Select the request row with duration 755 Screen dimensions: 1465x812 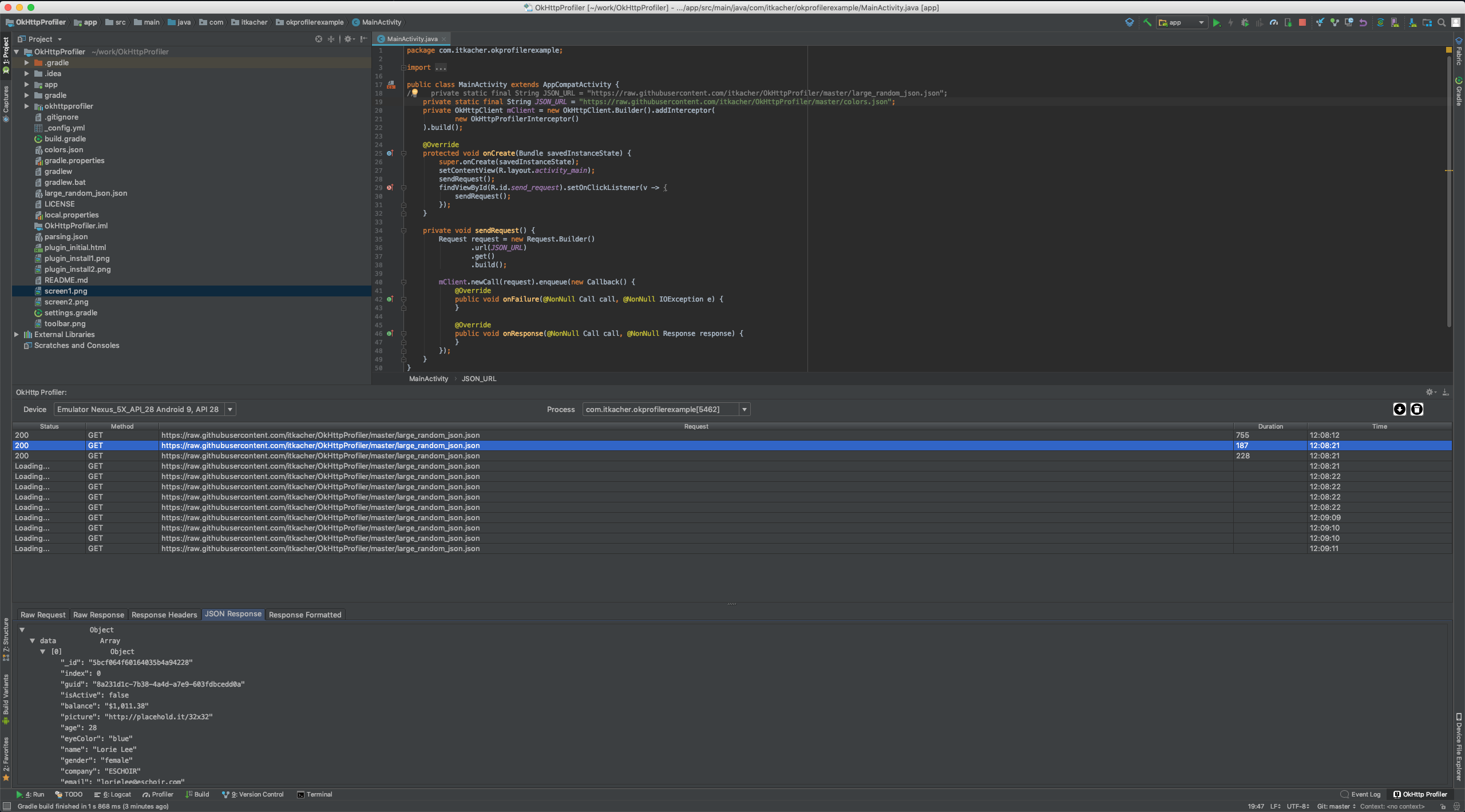click(696, 435)
